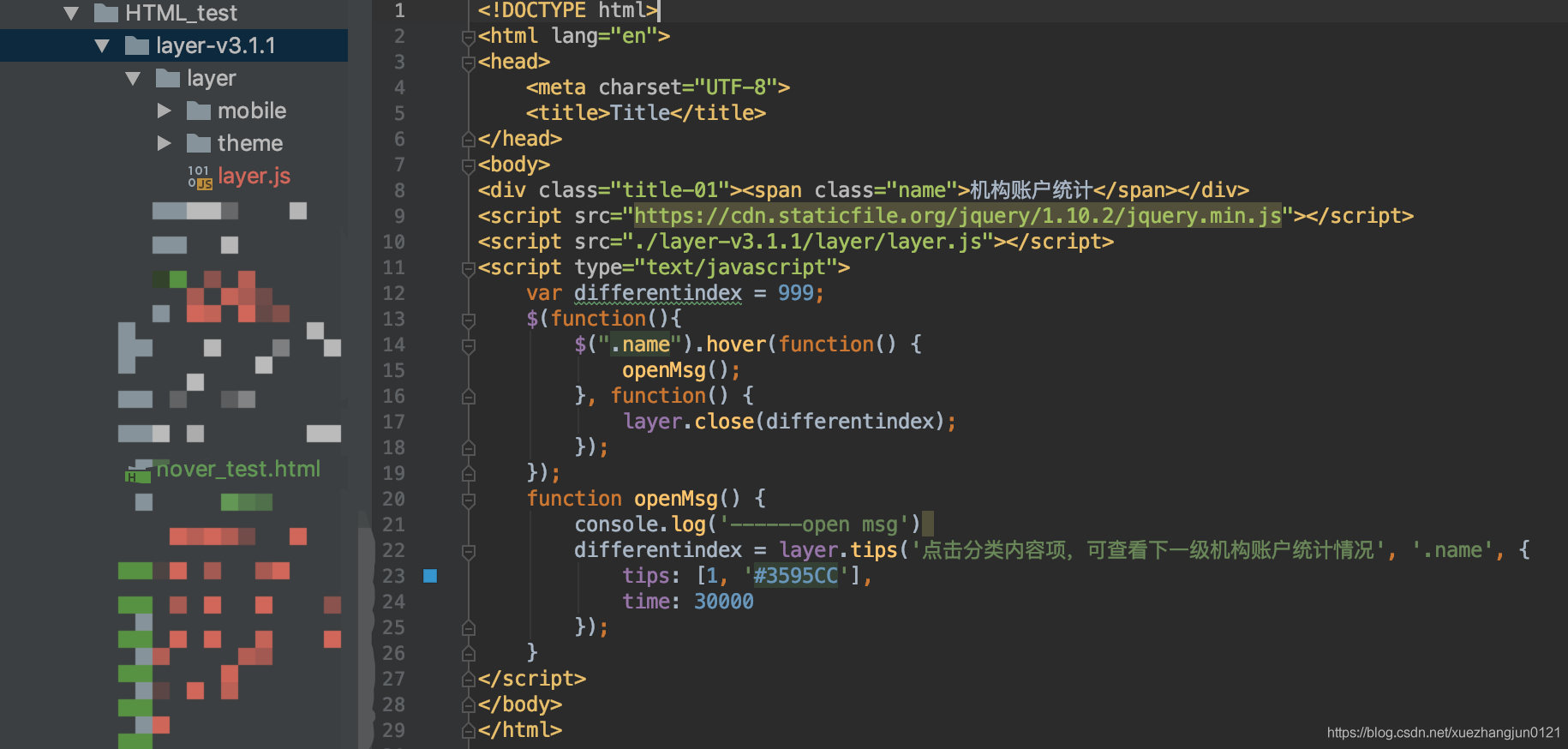The width and height of the screenshot is (1568, 749).
Task: Select the layer-v3.1.1 folder label
Action: point(216,45)
